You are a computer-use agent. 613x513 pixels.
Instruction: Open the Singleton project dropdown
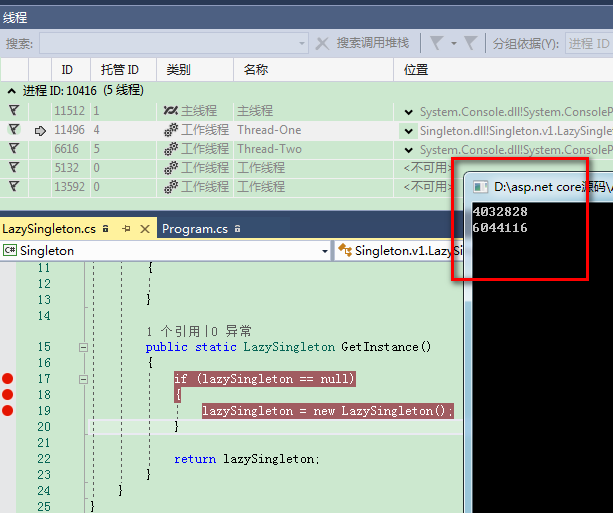tap(324, 251)
